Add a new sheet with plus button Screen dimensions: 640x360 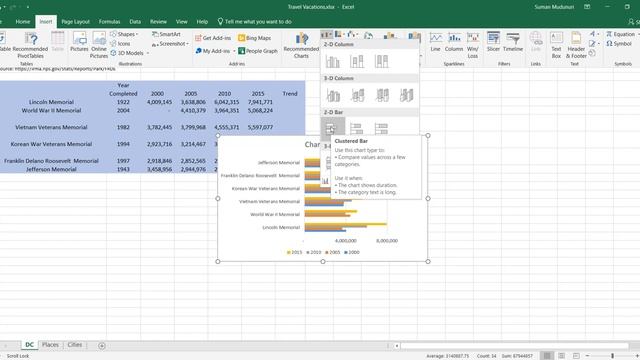[102, 346]
